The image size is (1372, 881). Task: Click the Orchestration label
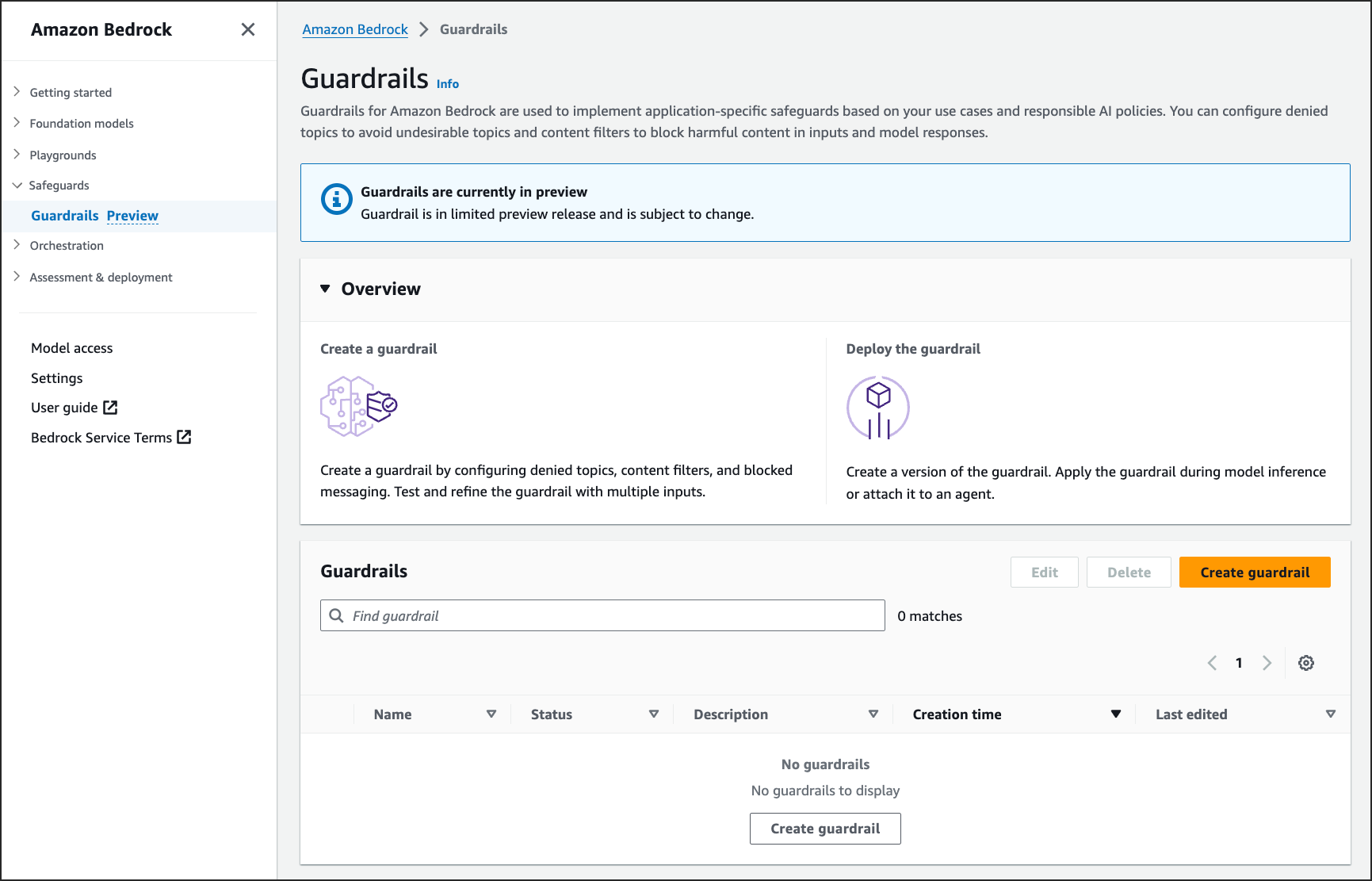coord(67,246)
